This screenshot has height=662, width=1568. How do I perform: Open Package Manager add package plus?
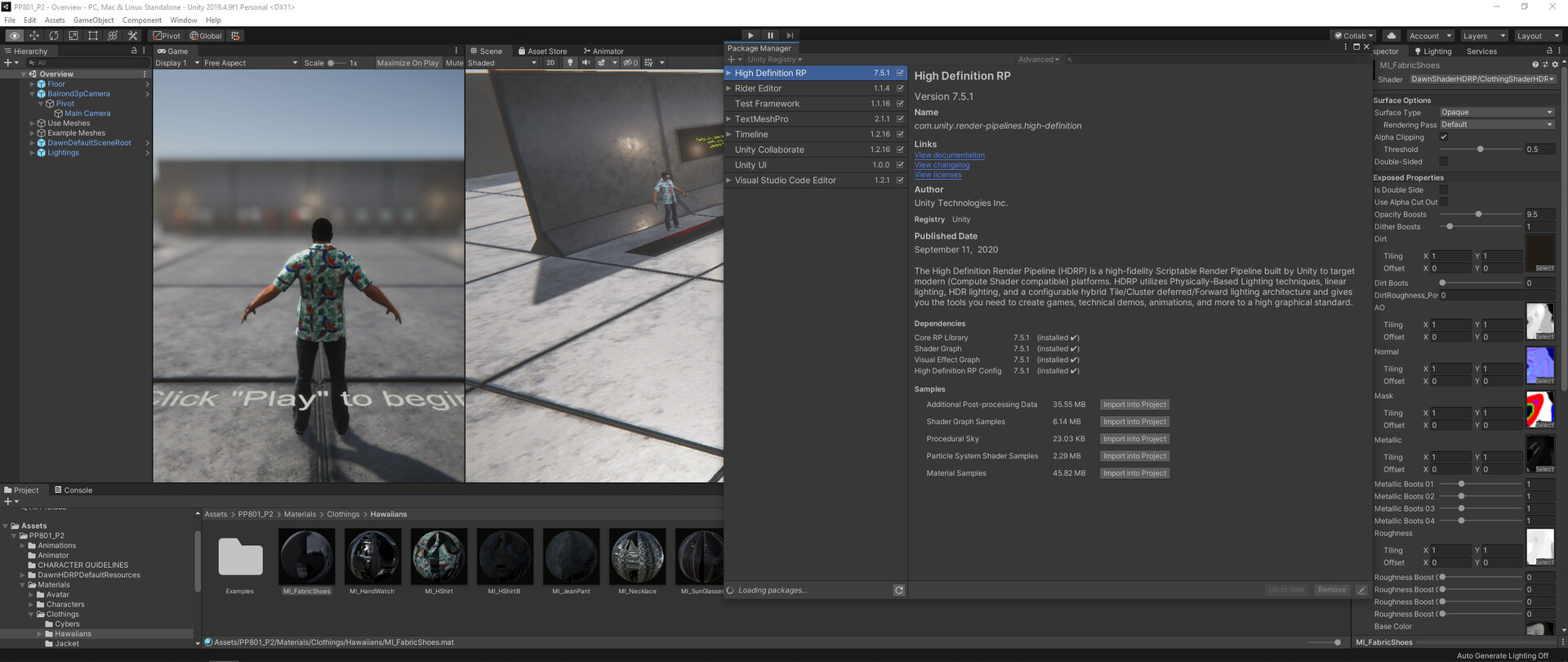[734, 60]
